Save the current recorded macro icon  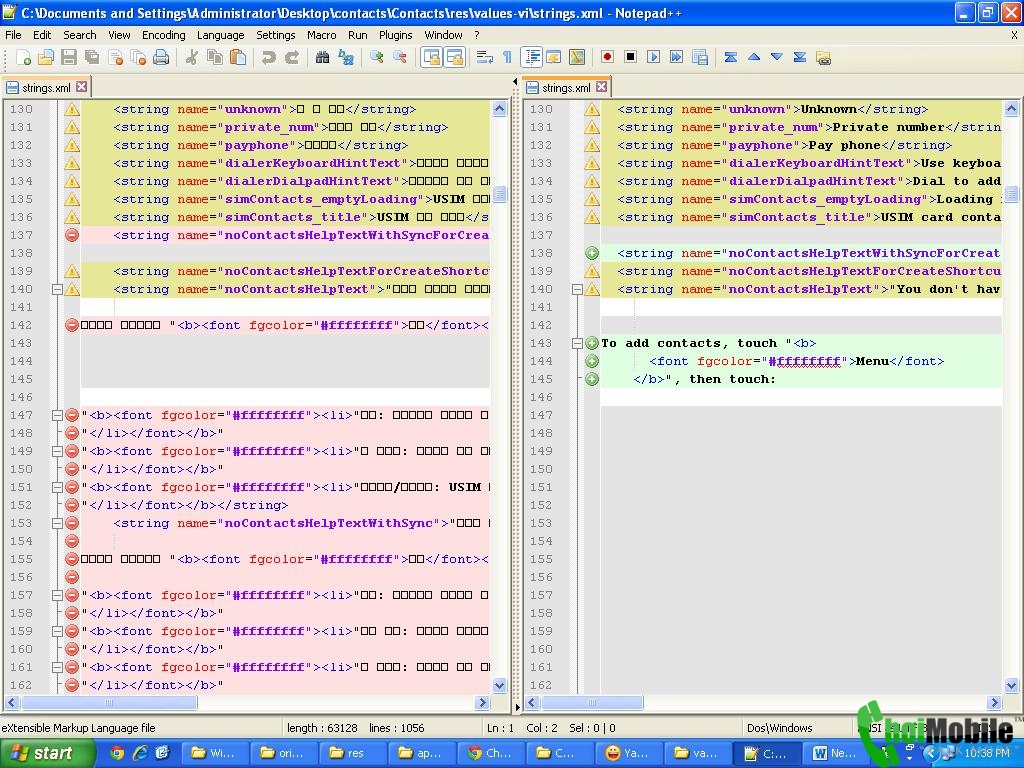700,57
